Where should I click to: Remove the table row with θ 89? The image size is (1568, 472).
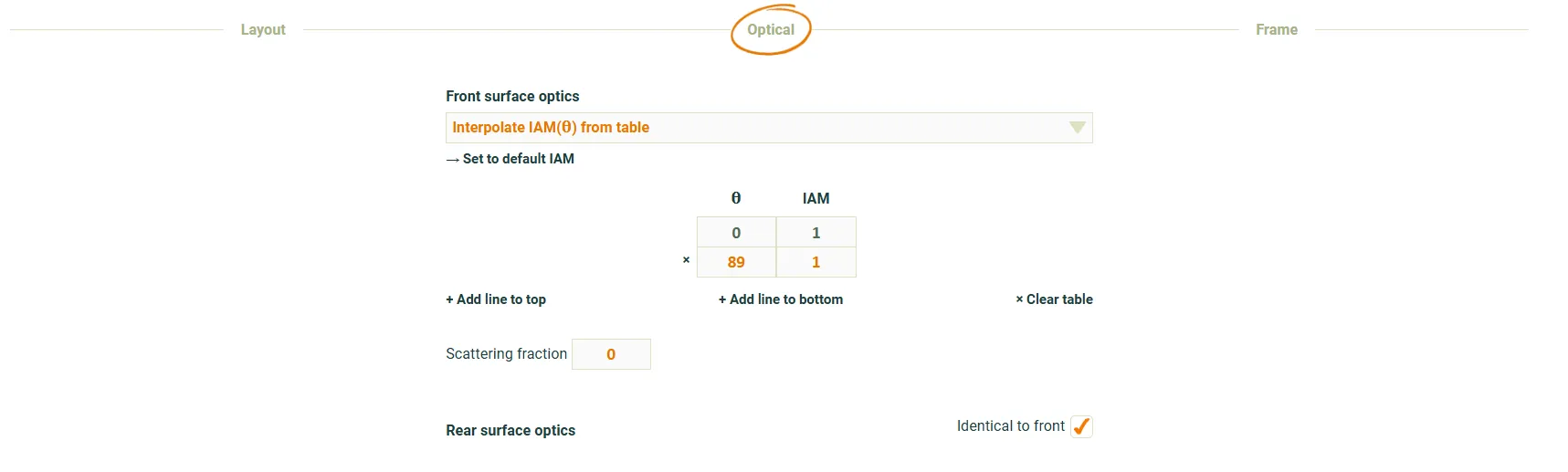click(x=686, y=260)
